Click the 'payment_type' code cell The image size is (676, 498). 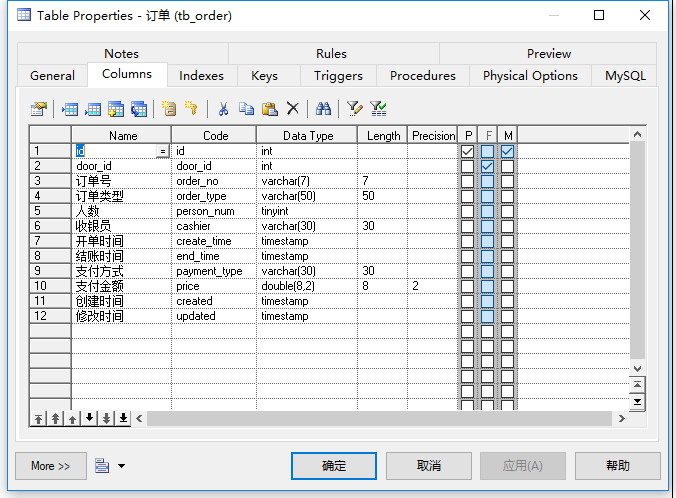coord(214,271)
